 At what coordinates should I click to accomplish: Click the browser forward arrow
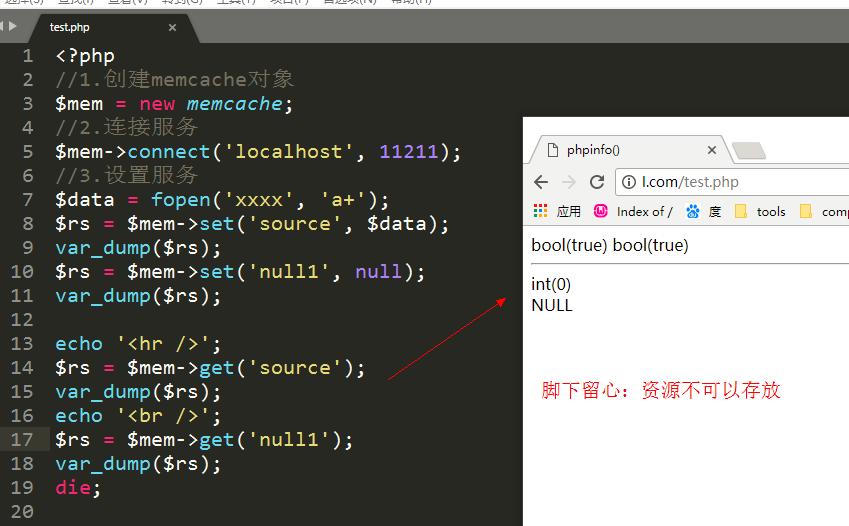(x=568, y=182)
